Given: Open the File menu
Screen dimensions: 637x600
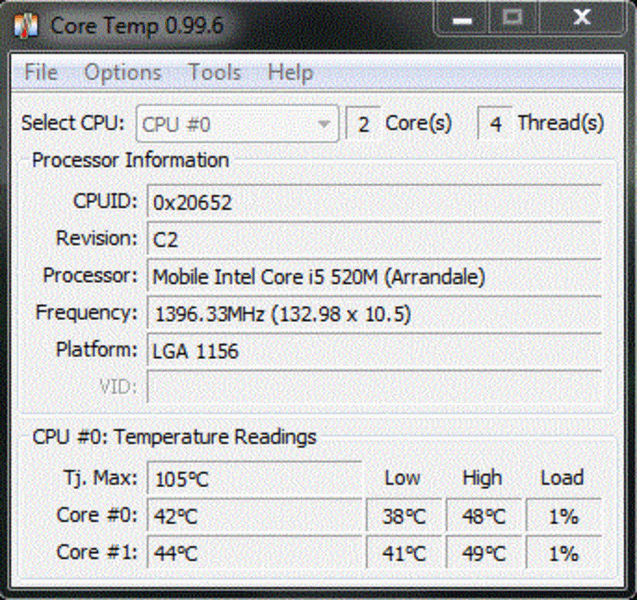Looking at the screenshot, I should 41,73.
